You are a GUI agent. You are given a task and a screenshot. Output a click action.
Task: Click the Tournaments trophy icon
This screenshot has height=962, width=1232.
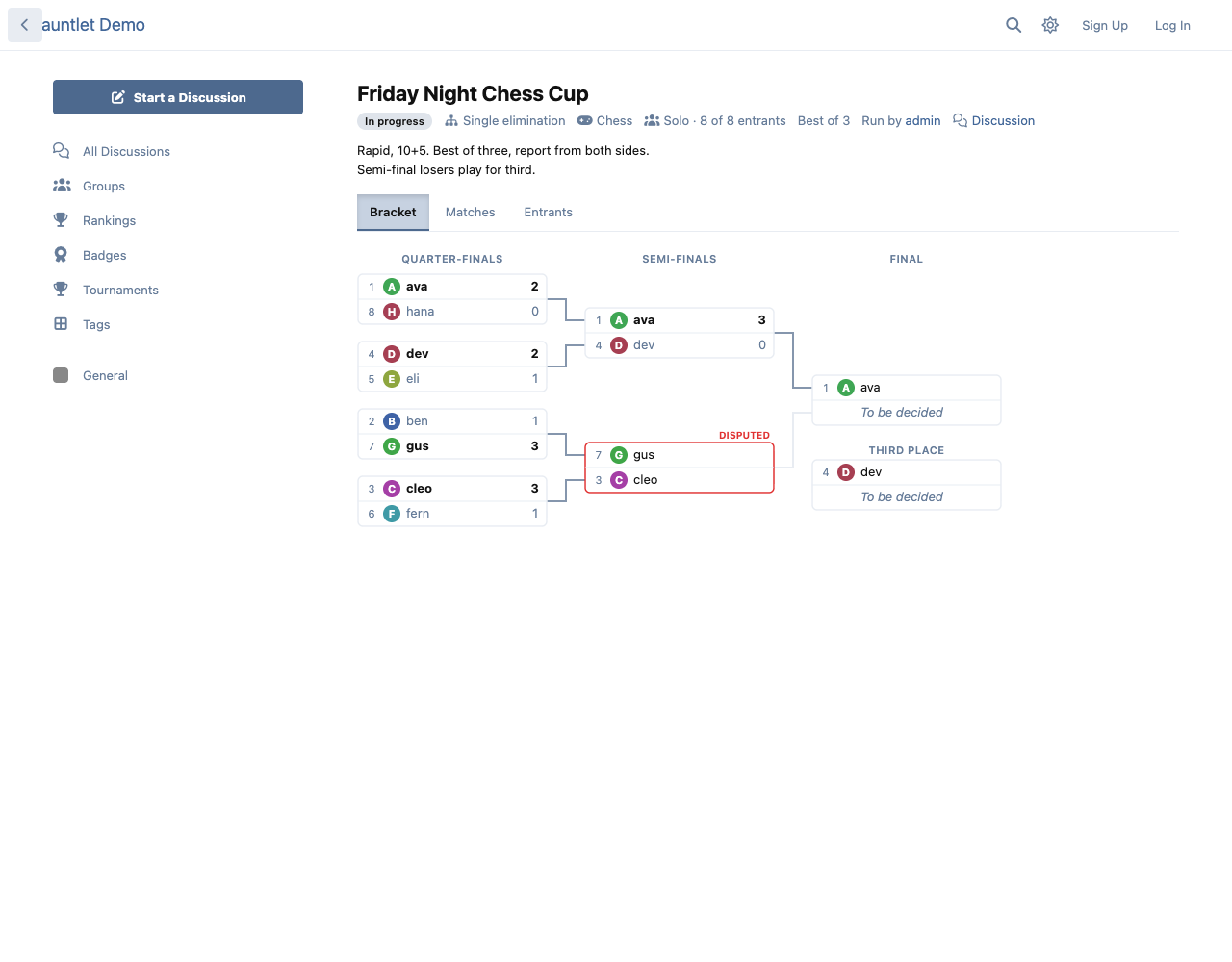61,290
